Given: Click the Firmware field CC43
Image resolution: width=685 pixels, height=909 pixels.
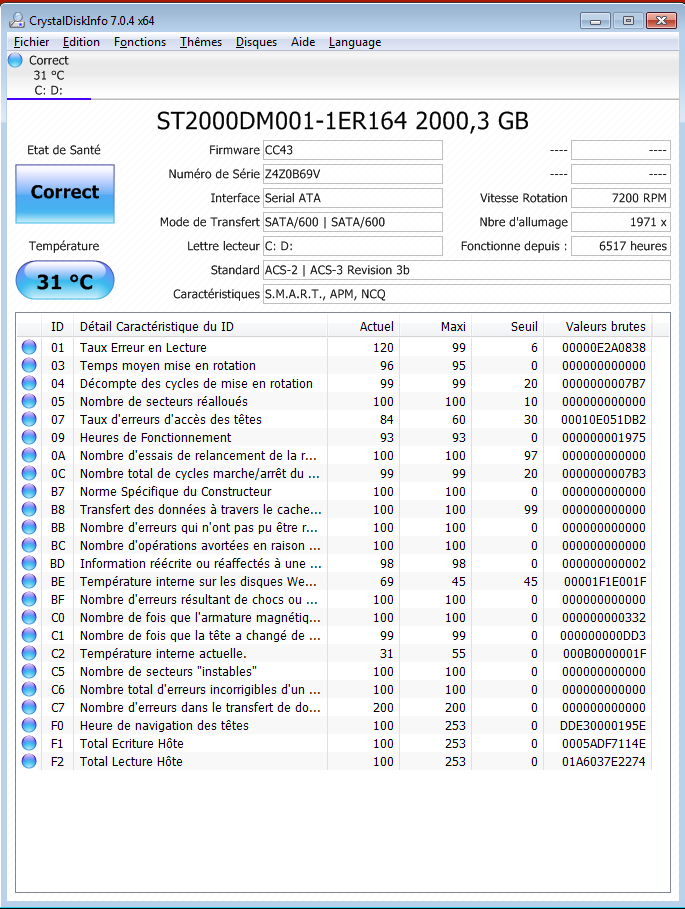Looking at the screenshot, I should pyautogui.click(x=352, y=150).
